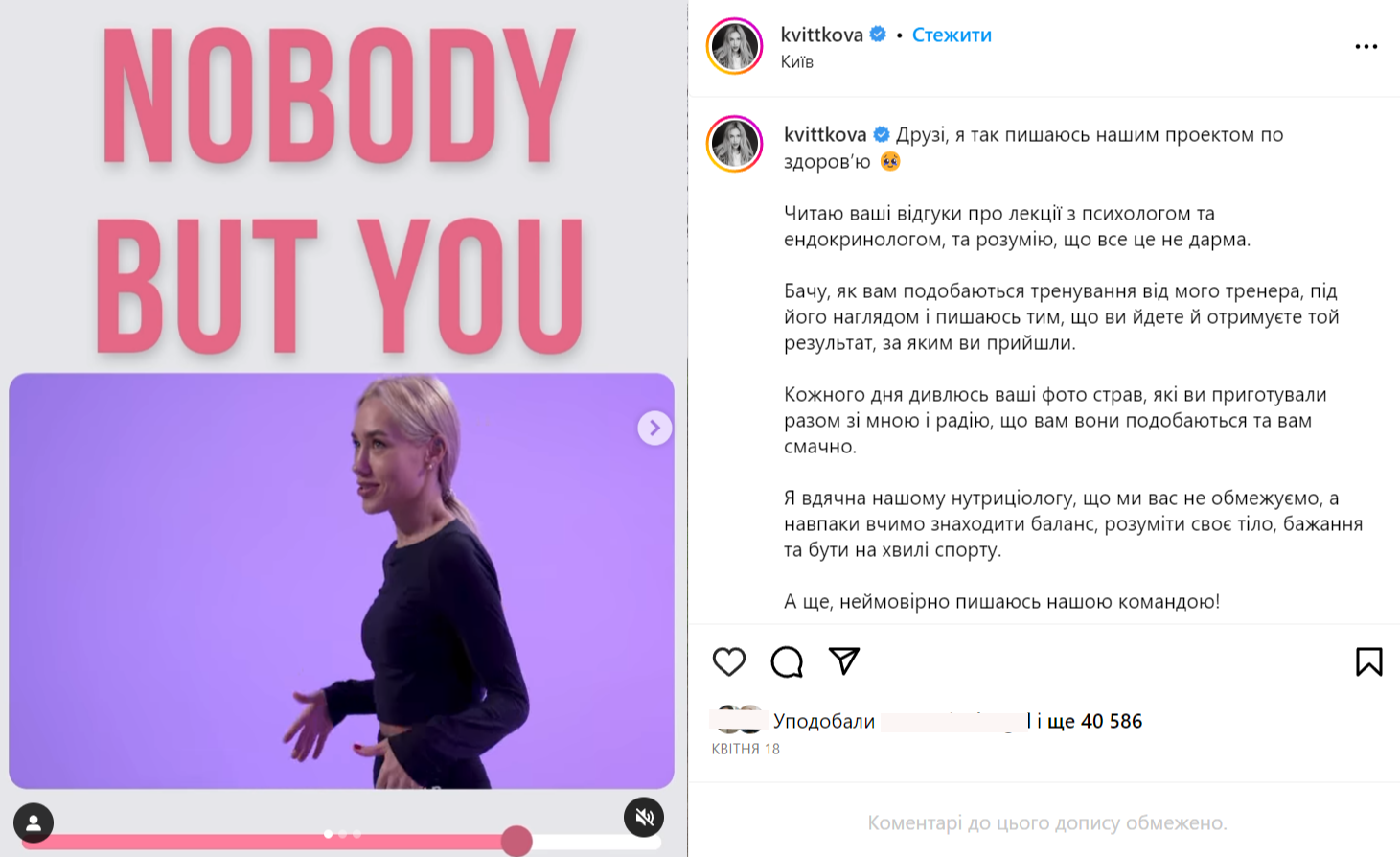Image resolution: width=1400 pixels, height=857 pixels.
Task: Follow the account via Стежити
Action: pyautogui.click(x=952, y=35)
